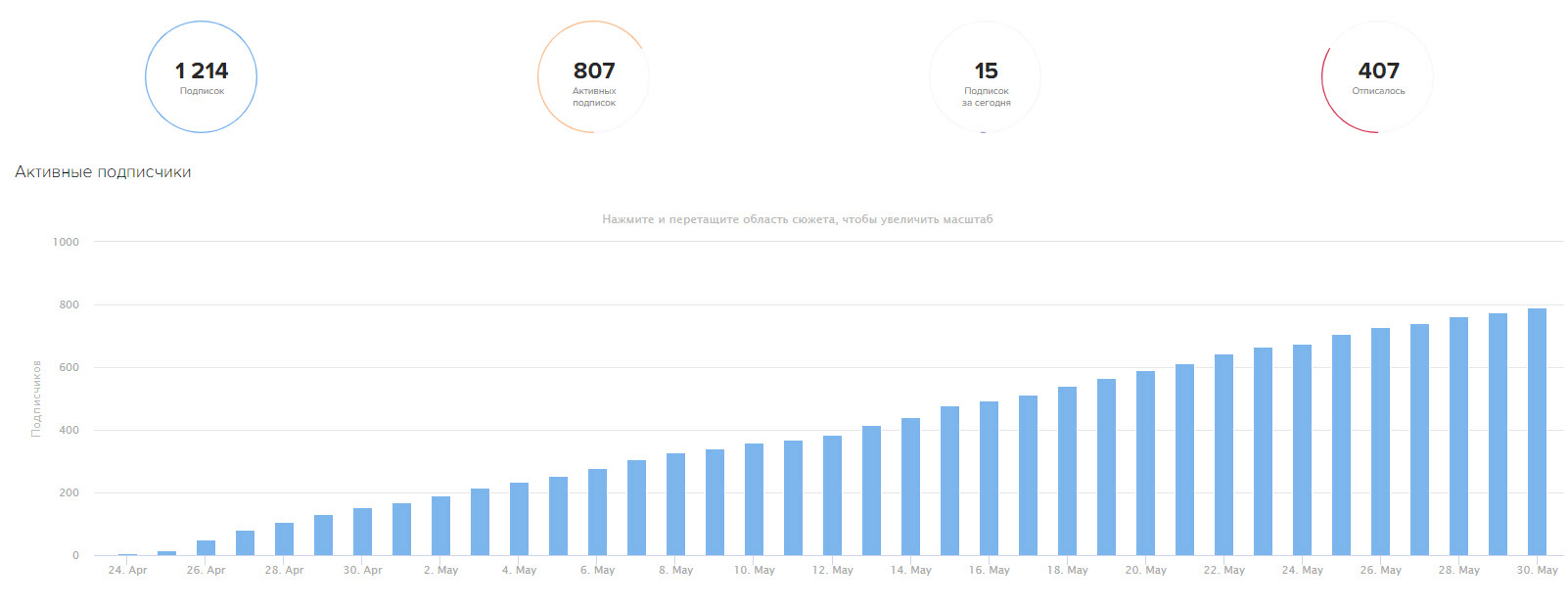Click the 18. May x-axis label
This screenshot has height=608, width=1568.
click(1067, 570)
